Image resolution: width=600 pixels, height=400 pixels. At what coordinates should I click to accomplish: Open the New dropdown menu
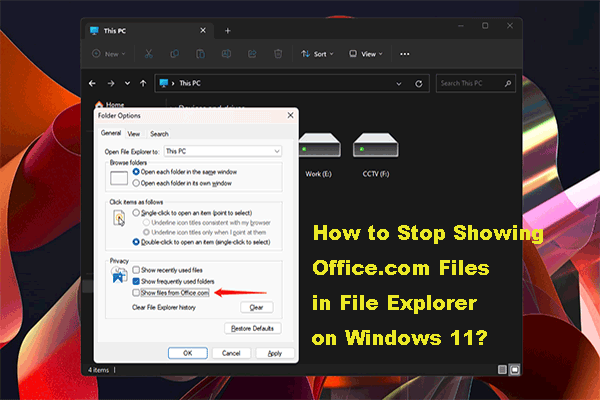109,54
